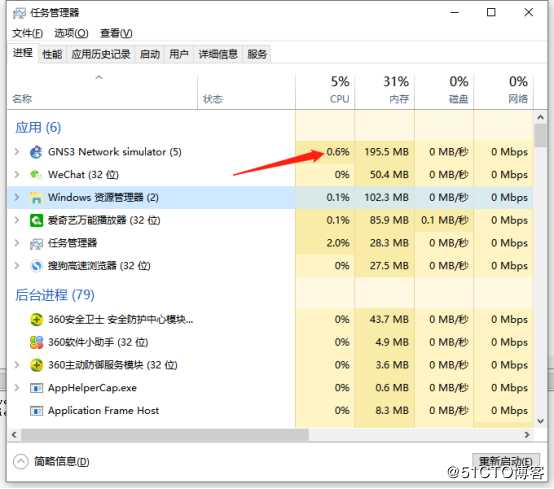554x489 pixels.
Task: Click the 43.7 MB memory value
Action: (x=389, y=319)
